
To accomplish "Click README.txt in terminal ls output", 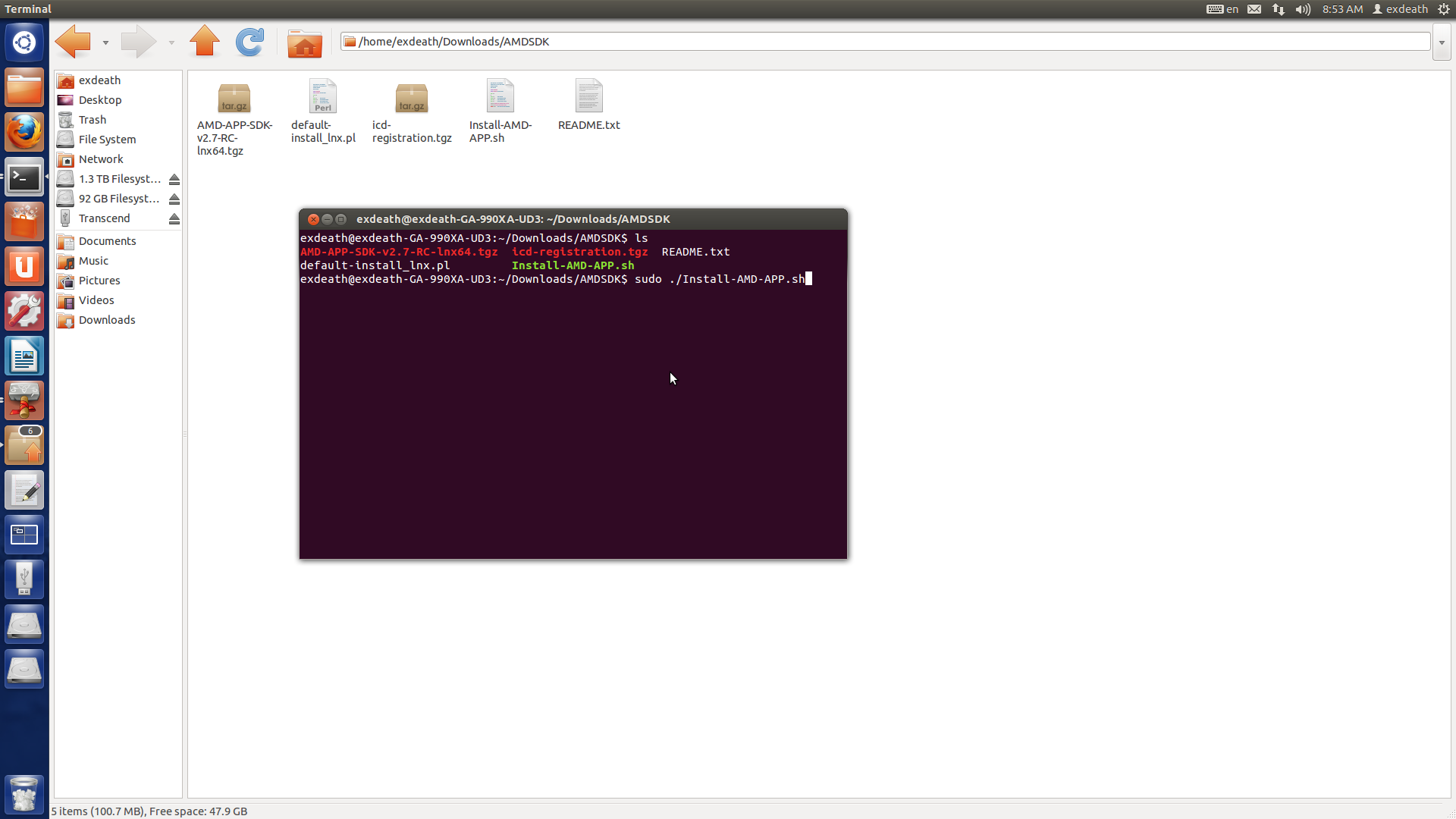I will (695, 252).
